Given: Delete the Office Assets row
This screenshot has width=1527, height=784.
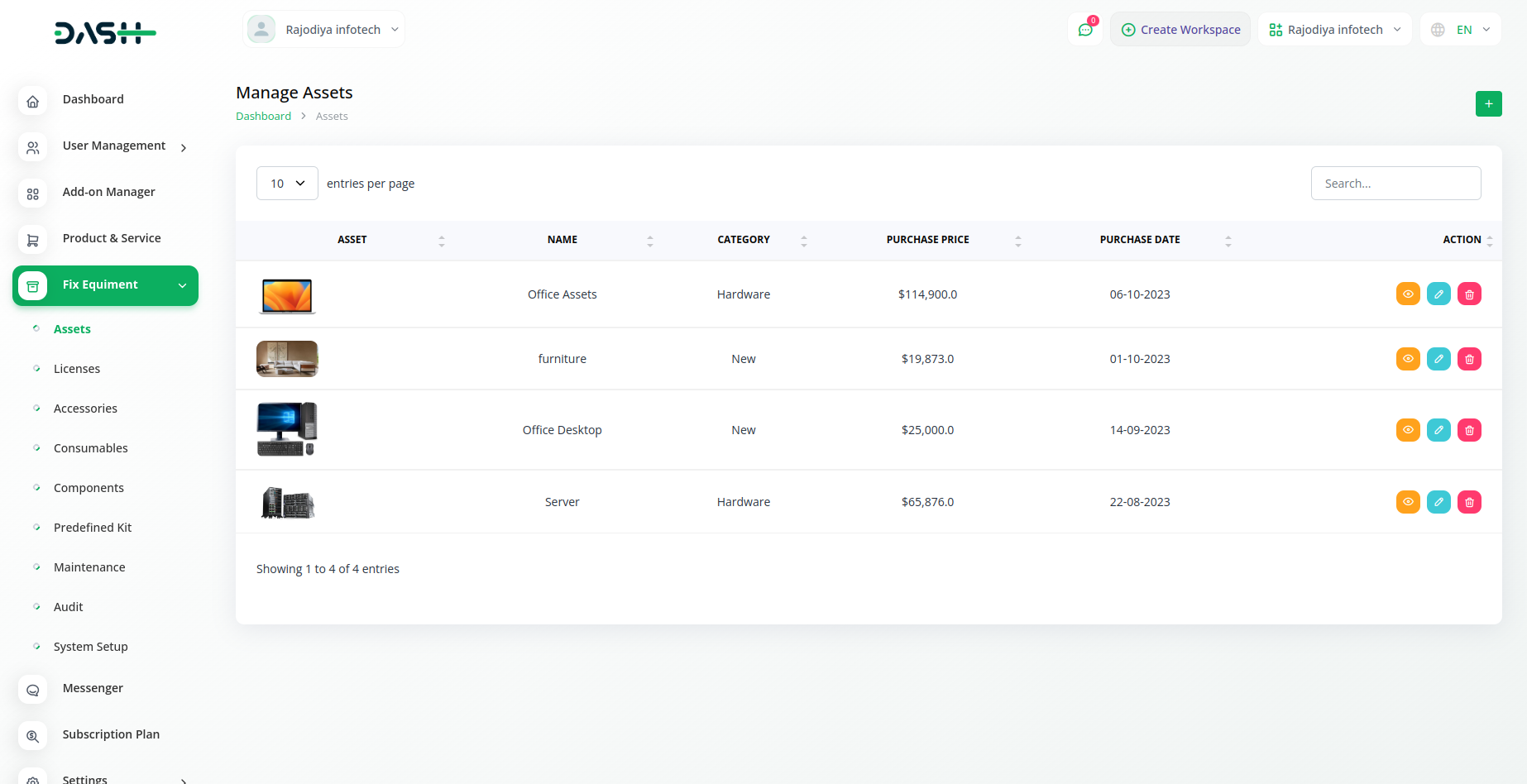Looking at the screenshot, I should coord(1469,294).
